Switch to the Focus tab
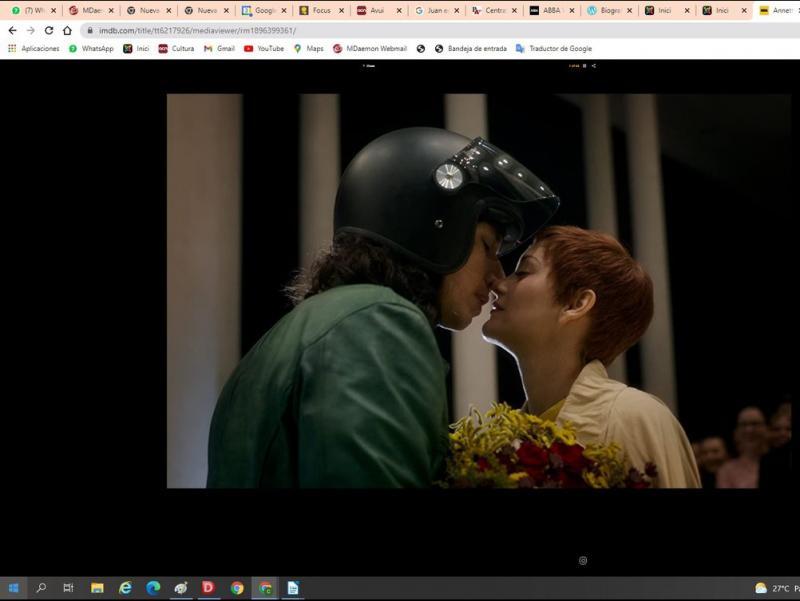The image size is (800, 601). [322, 10]
